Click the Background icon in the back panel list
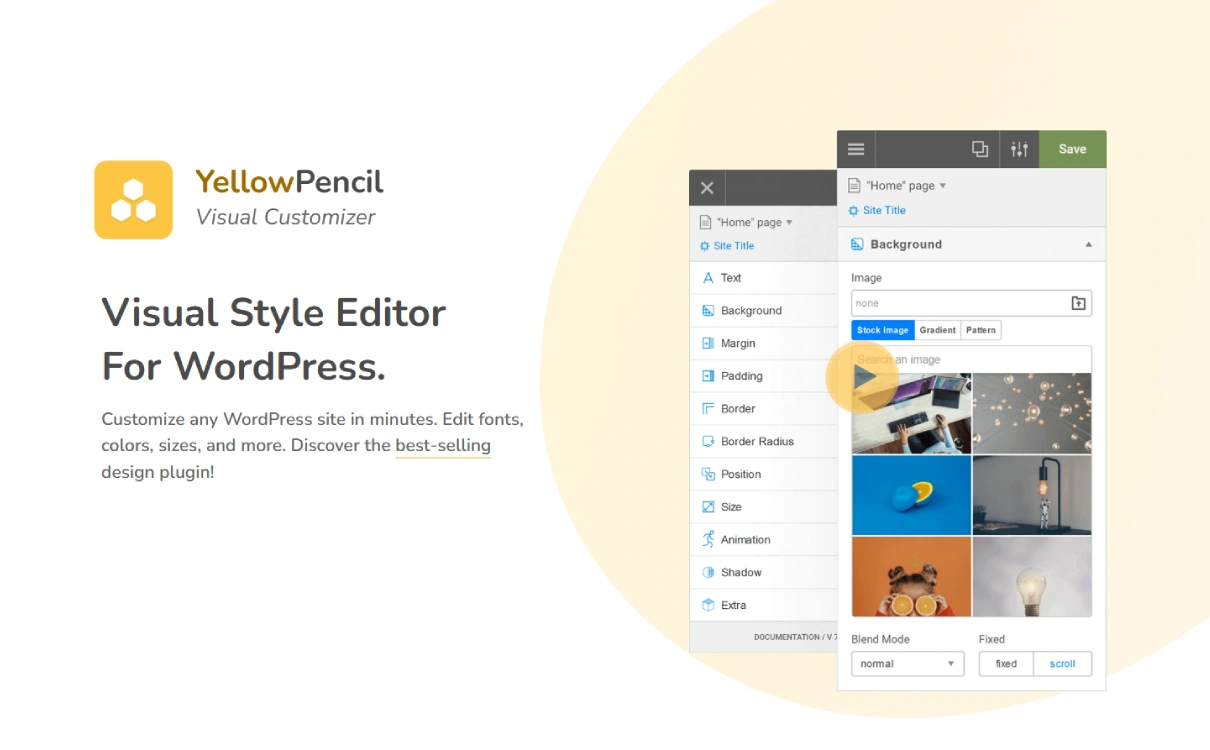This screenshot has height=750, width=1210. click(708, 311)
